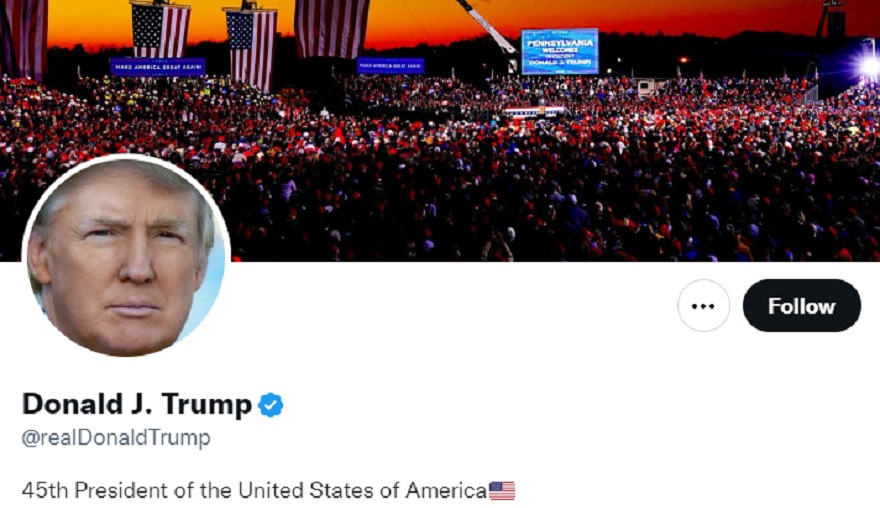Viewport: 880px width, 508px height.
Task: Click the white trailer in the crowd
Action: coord(652,86)
